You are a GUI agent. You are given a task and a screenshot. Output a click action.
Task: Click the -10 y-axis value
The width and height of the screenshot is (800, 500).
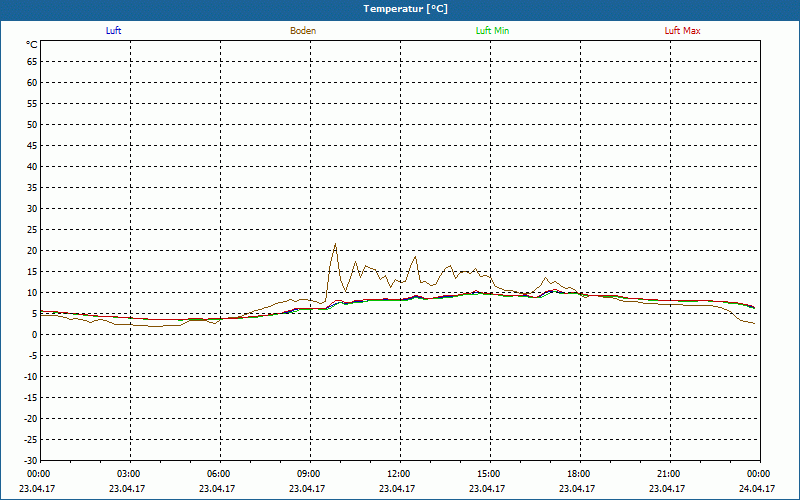click(31, 377)
